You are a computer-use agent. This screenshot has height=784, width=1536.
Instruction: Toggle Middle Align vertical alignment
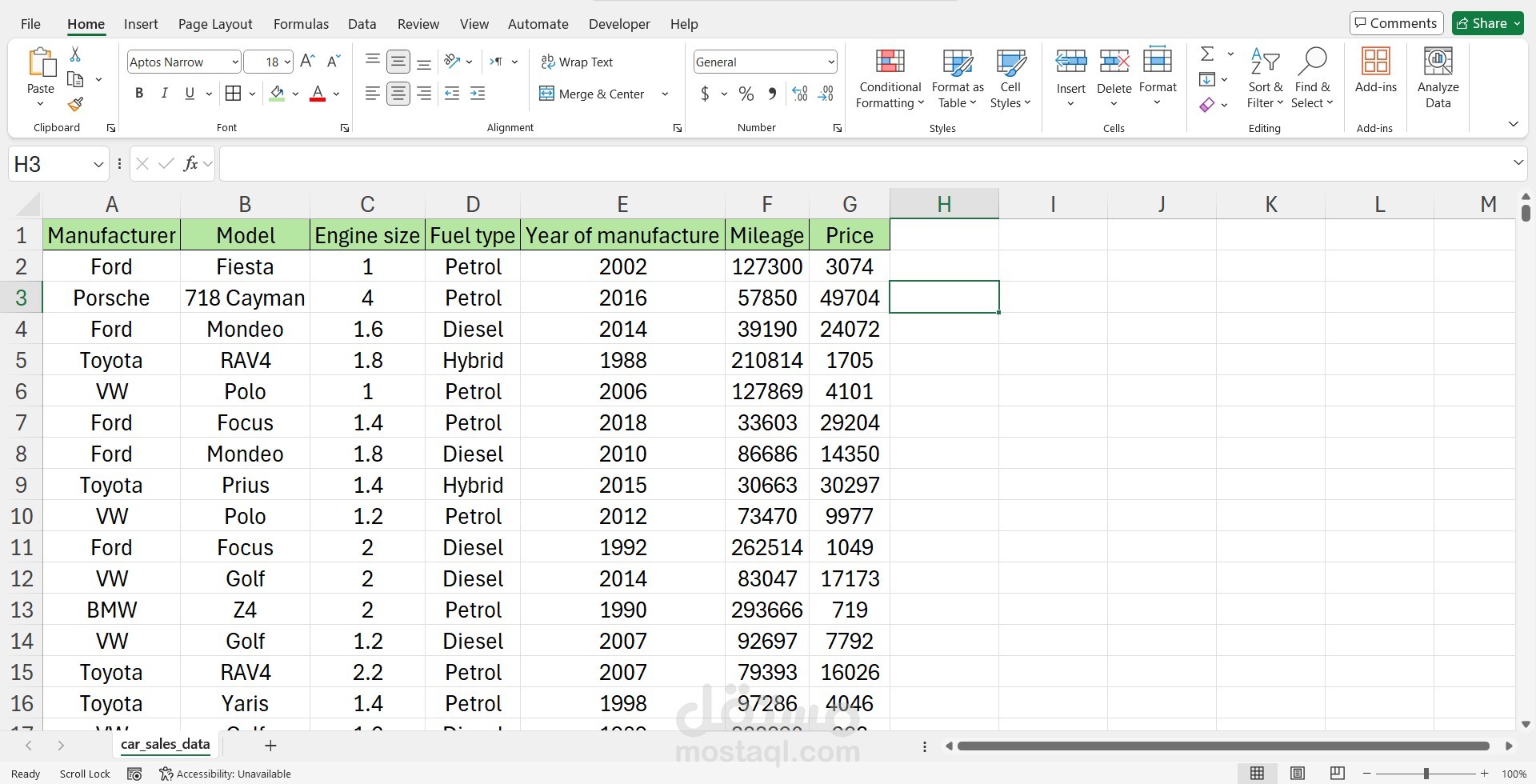[398, 62]
